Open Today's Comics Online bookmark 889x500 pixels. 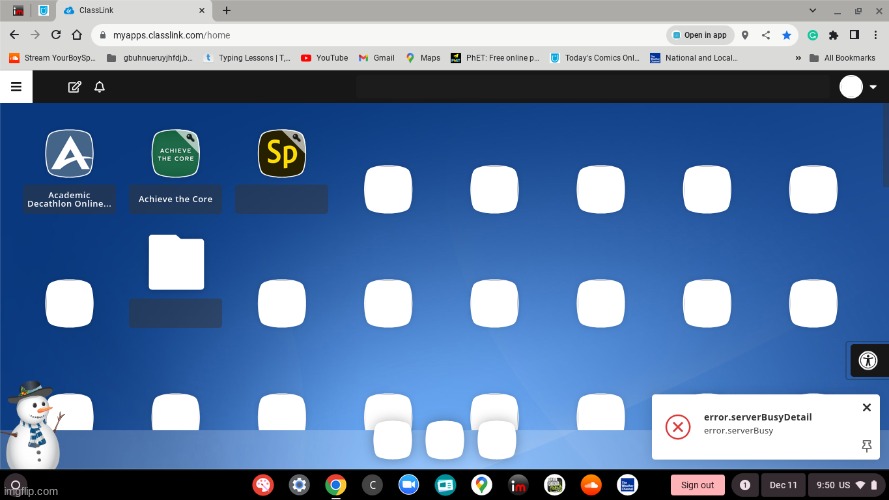click(x=595, y=58)
